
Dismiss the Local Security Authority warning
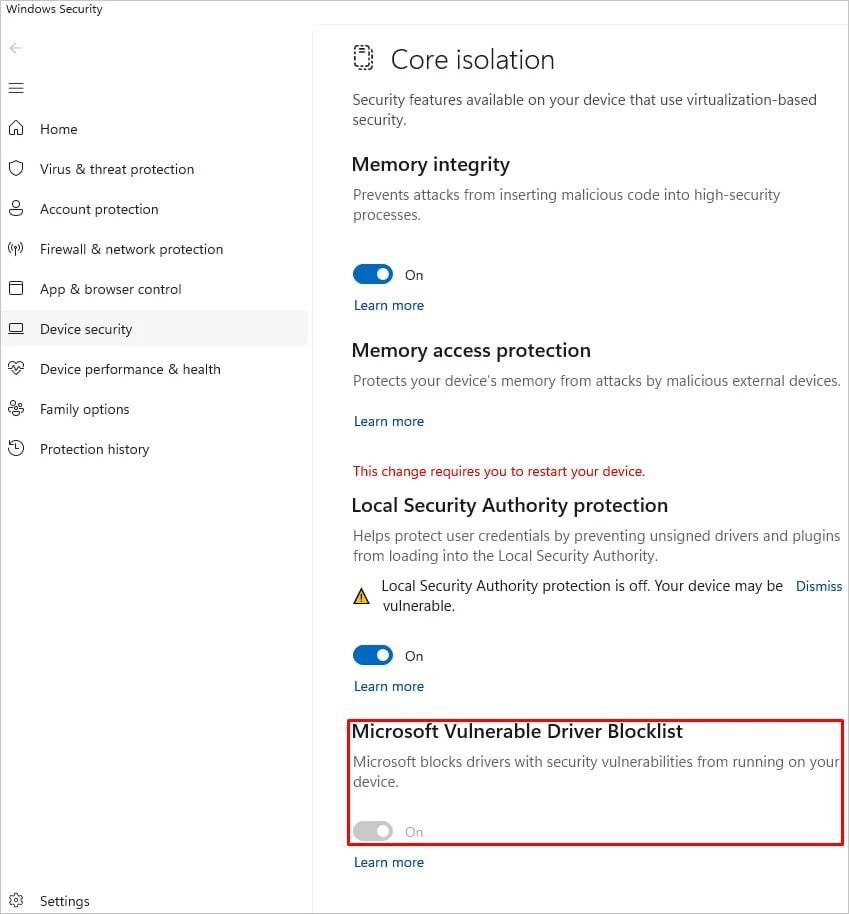[x=818, y=586]
